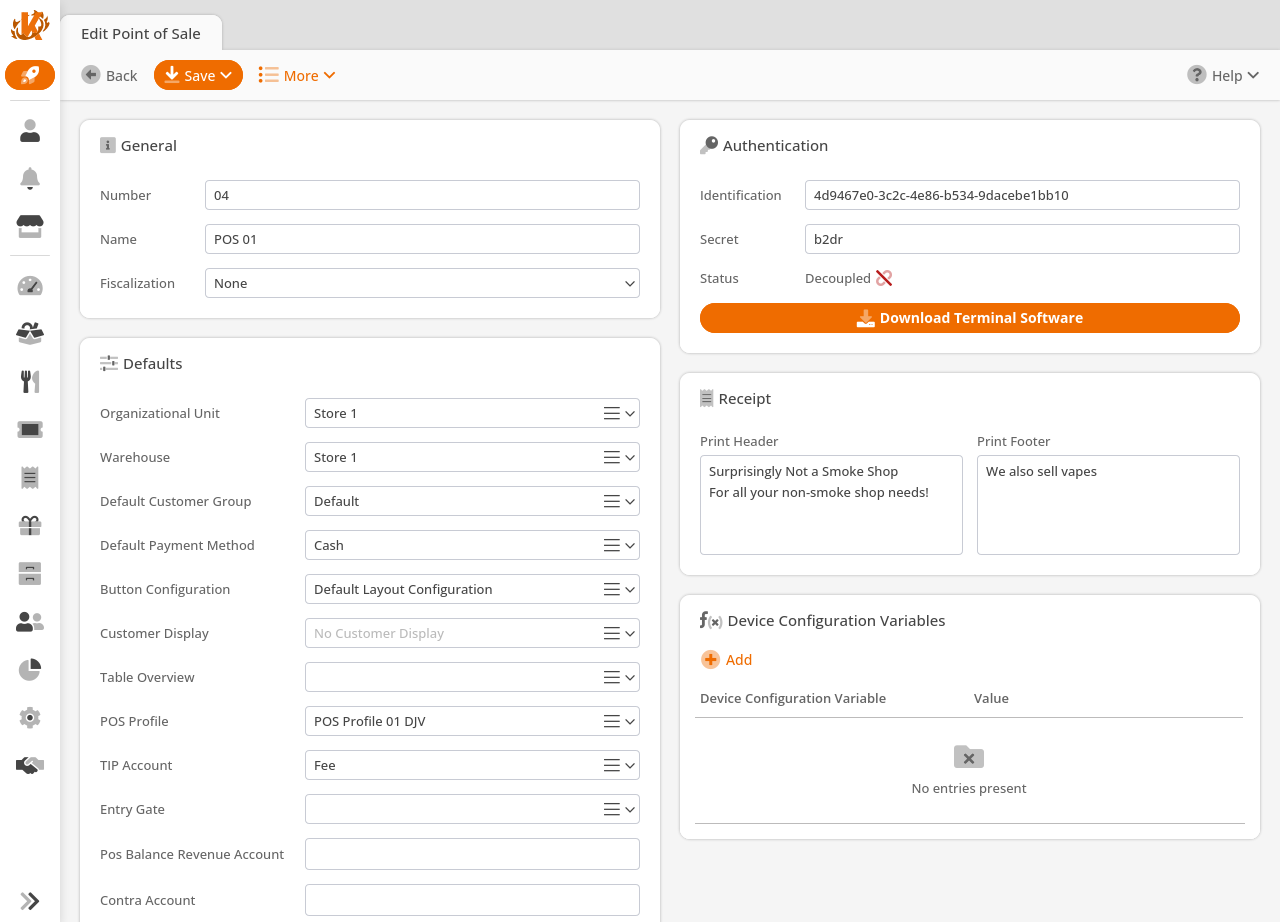Expand the sidebar with double-chevron icon
This screenshot has width=1280, height=922.
[x=30, y=901]
